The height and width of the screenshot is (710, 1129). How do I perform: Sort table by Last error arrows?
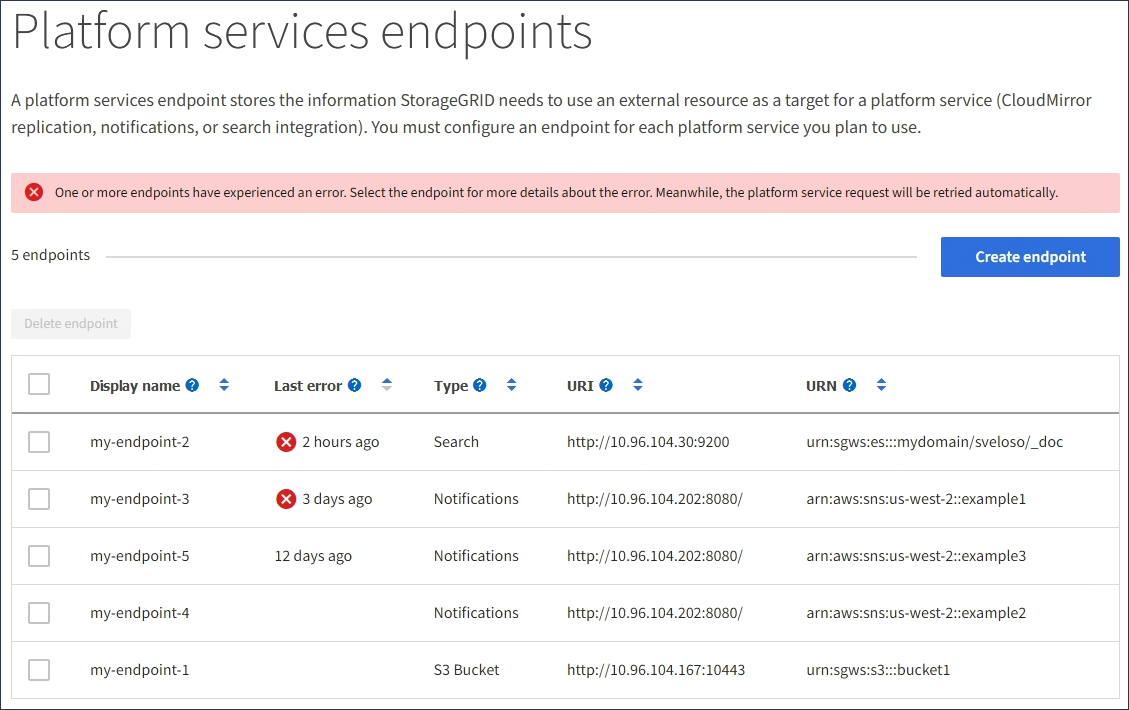click(x=387, y=385)
